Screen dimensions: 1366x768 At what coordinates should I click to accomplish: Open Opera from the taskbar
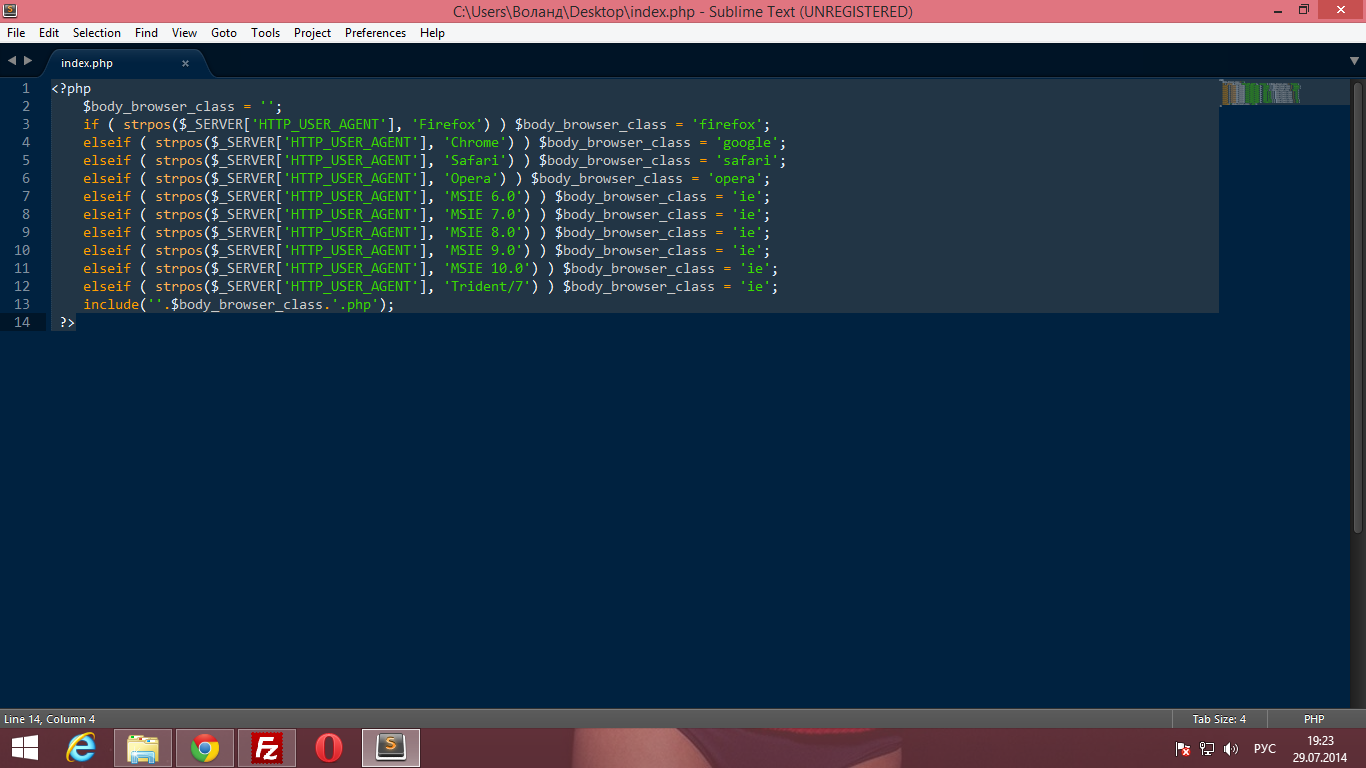[329, 748]
